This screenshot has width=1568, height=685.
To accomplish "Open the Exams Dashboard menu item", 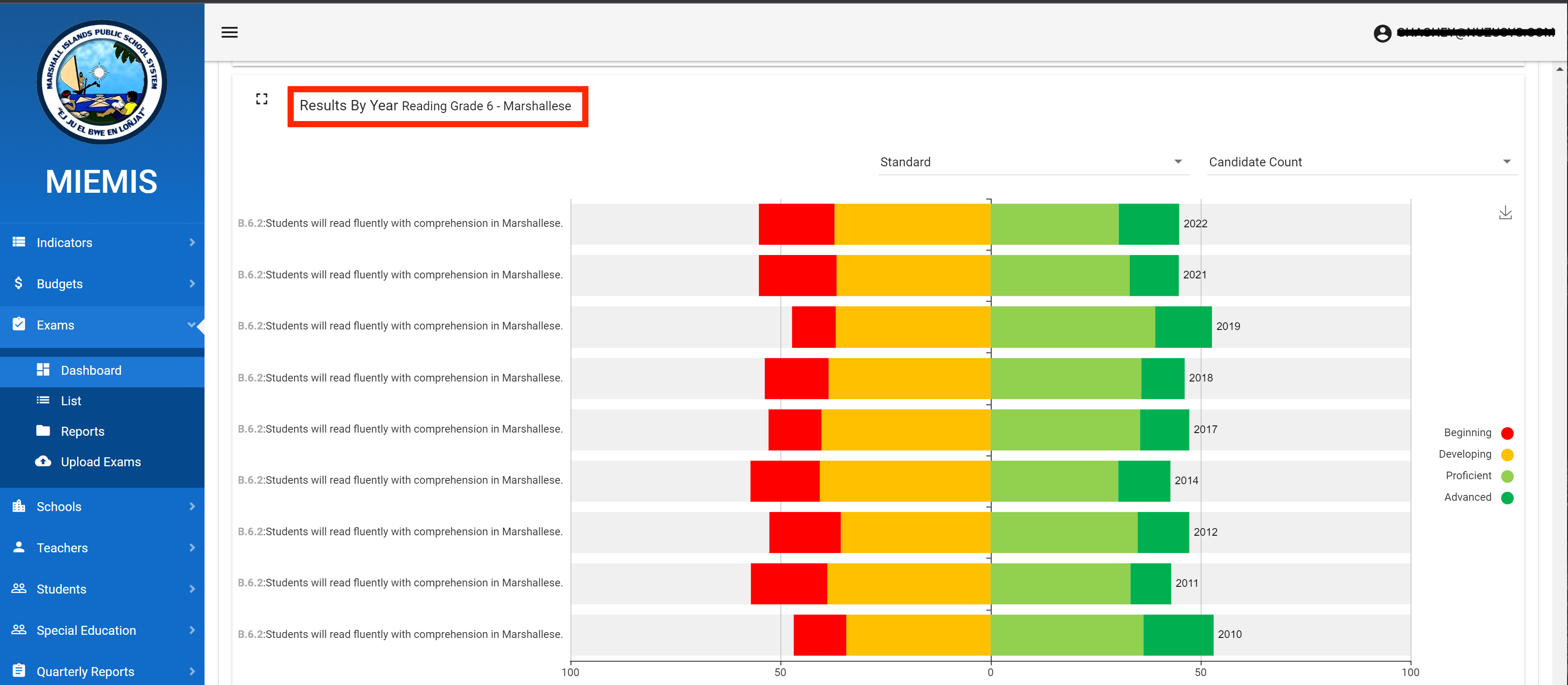I will [x=91, y=370].
